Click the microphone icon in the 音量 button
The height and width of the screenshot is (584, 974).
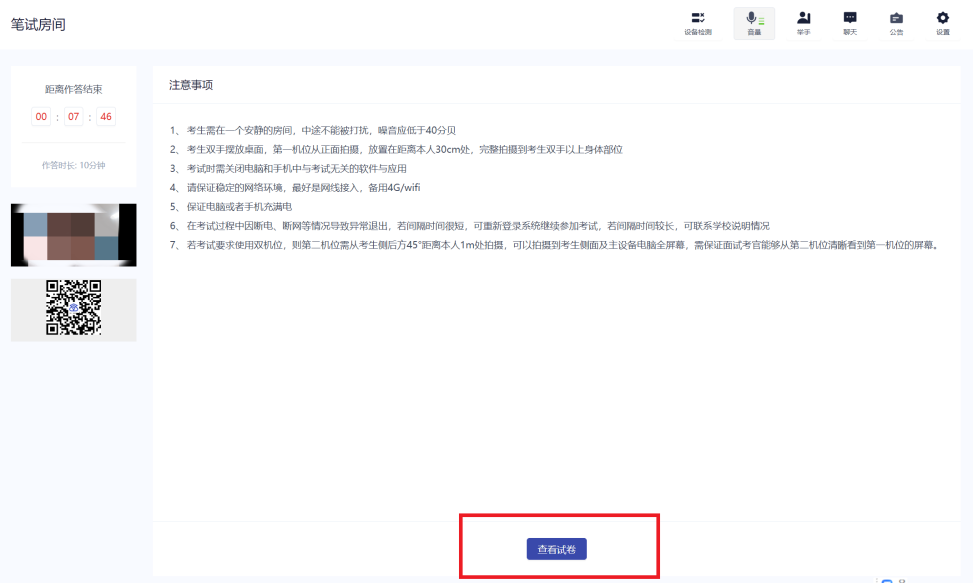click(752, 18)
